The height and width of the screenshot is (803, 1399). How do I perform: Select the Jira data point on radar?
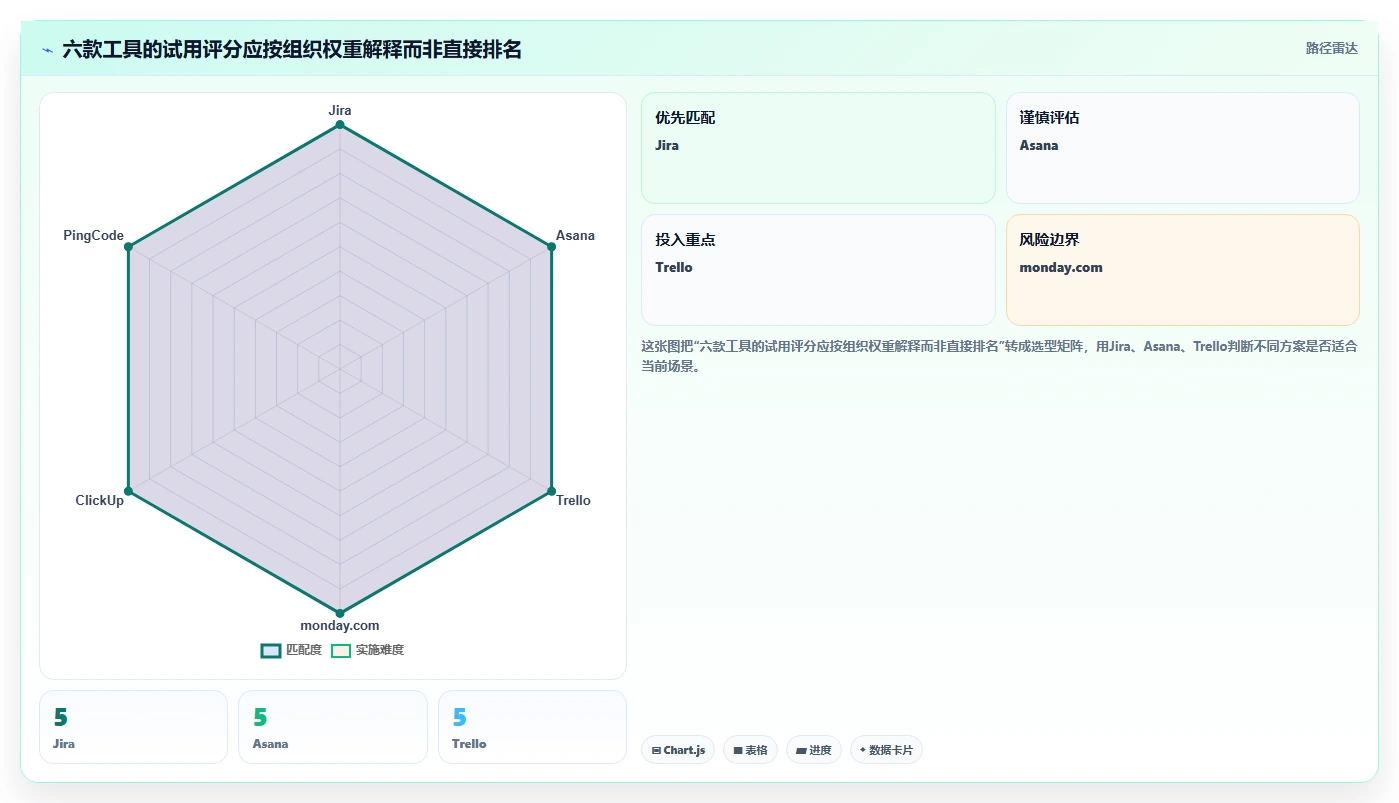340,125
